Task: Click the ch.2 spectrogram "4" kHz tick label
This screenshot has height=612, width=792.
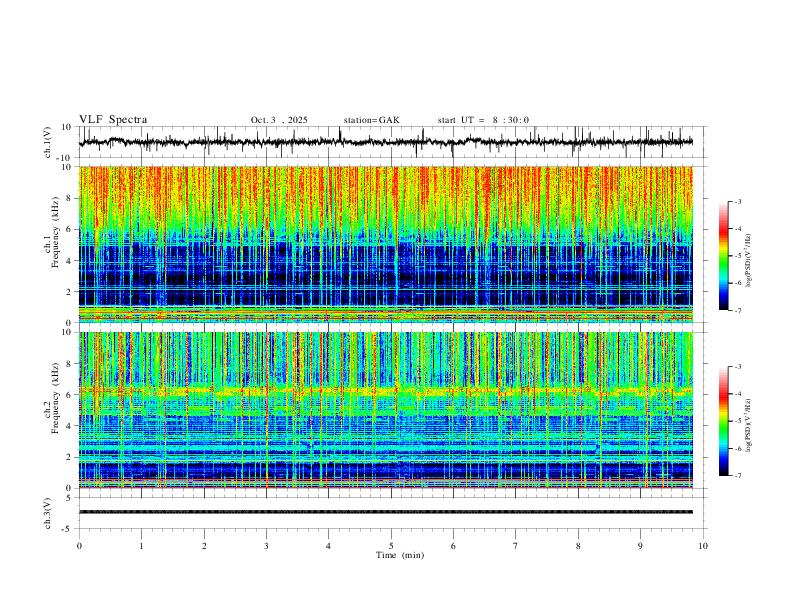Action: (x=70, y=426)
